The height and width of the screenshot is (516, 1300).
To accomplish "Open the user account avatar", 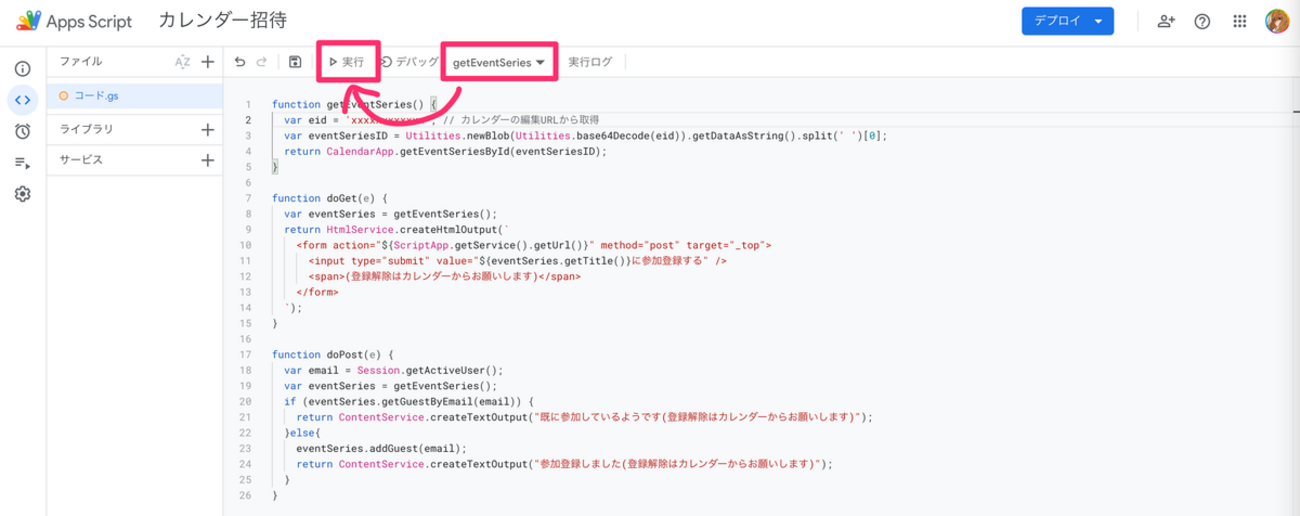I will point(1276,21).
